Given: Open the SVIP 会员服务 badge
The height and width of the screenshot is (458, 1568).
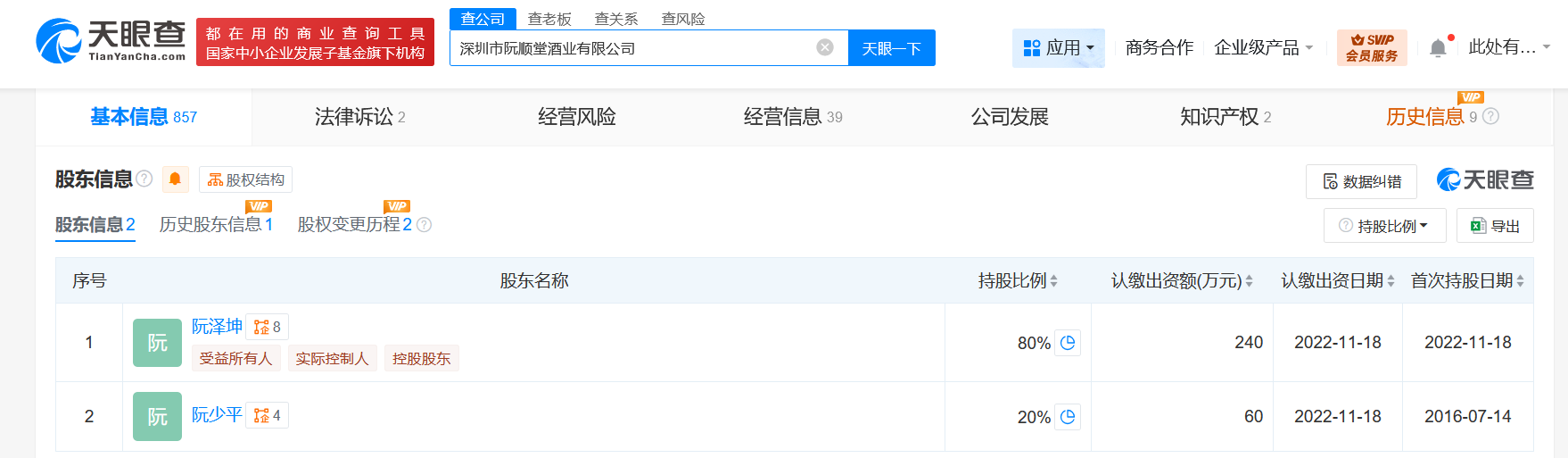Looking at the screenshot, I should pyautogui.click(x=1372, y=48).
